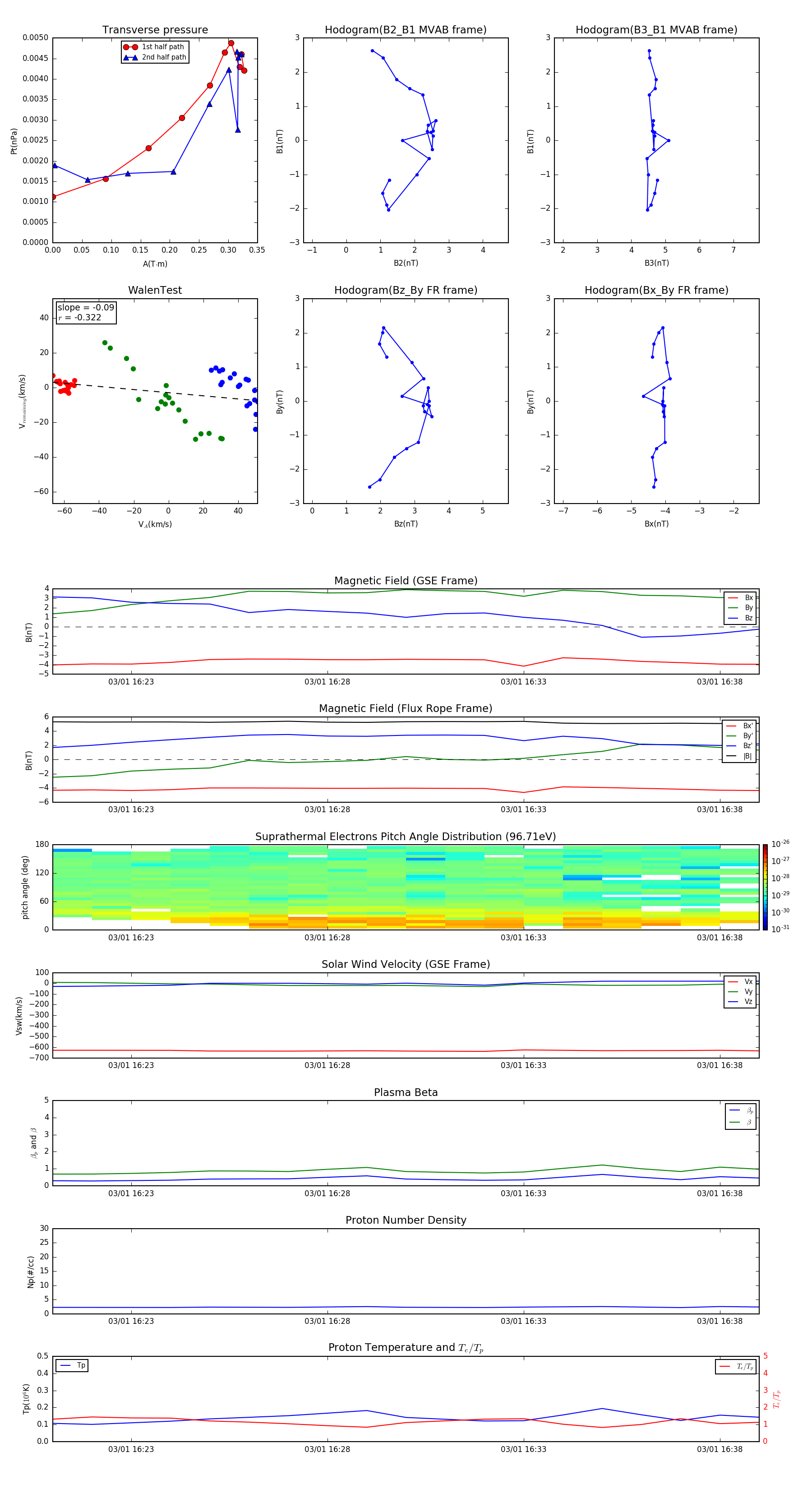The image size is (812, 1489).
Task: Click the 'Np(#/cc)' y-axis label
Action: pyautogui.click(x=31, y=1271)
